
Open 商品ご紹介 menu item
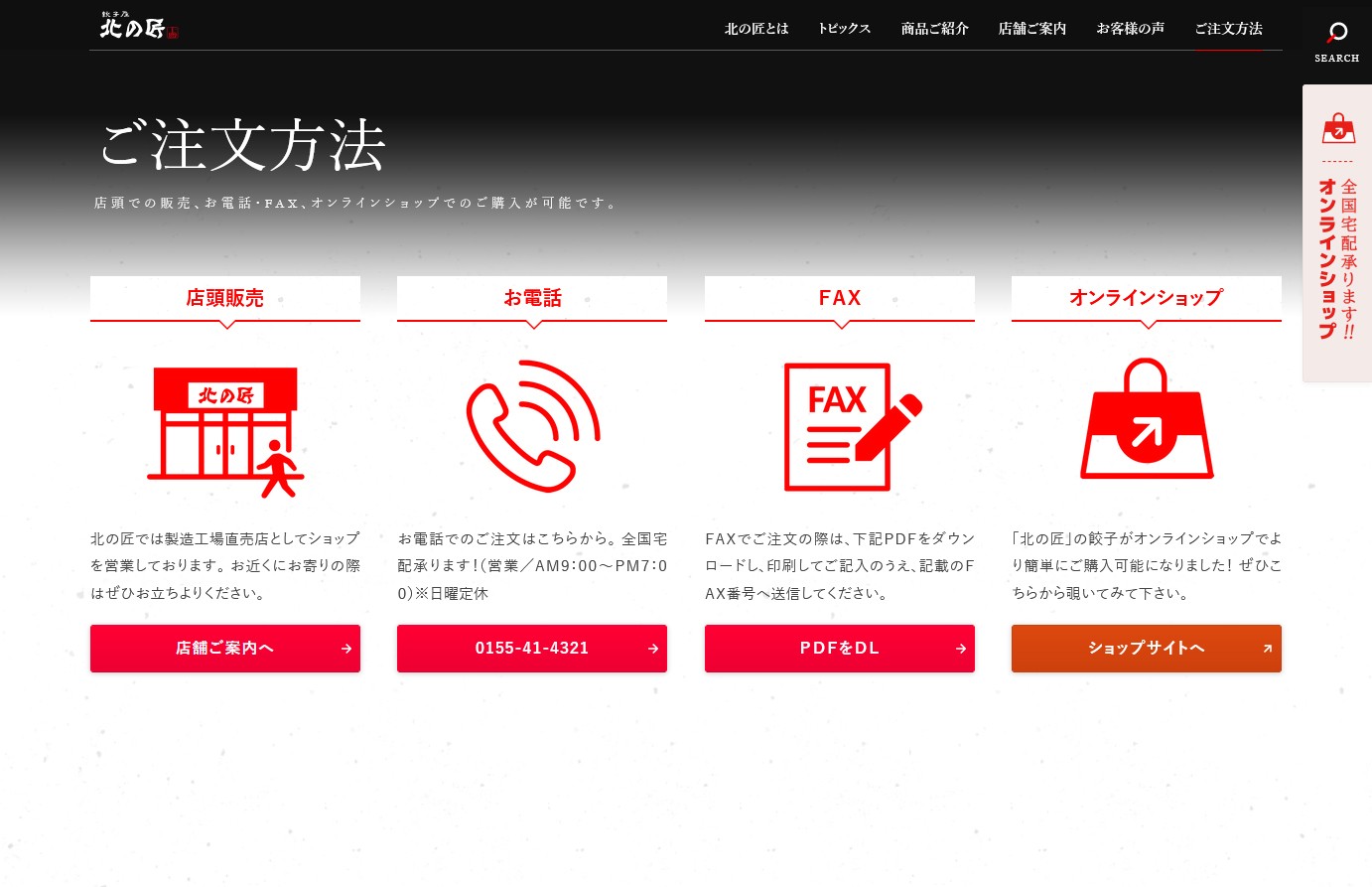pyautogui.click(x=935, y=29)
